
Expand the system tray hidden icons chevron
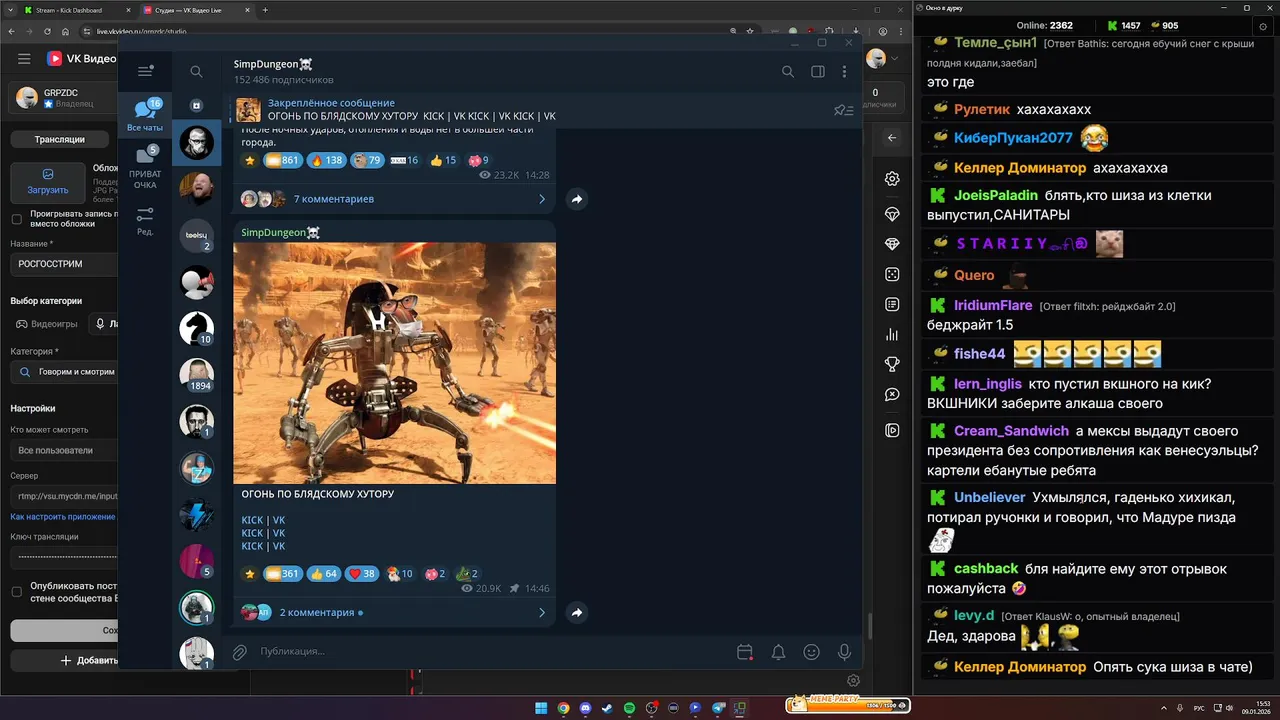[x=1165, y=708]
